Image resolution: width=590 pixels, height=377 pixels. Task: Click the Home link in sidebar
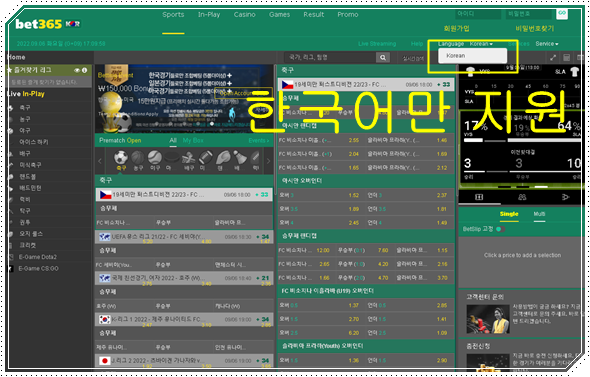coord(16,57)
